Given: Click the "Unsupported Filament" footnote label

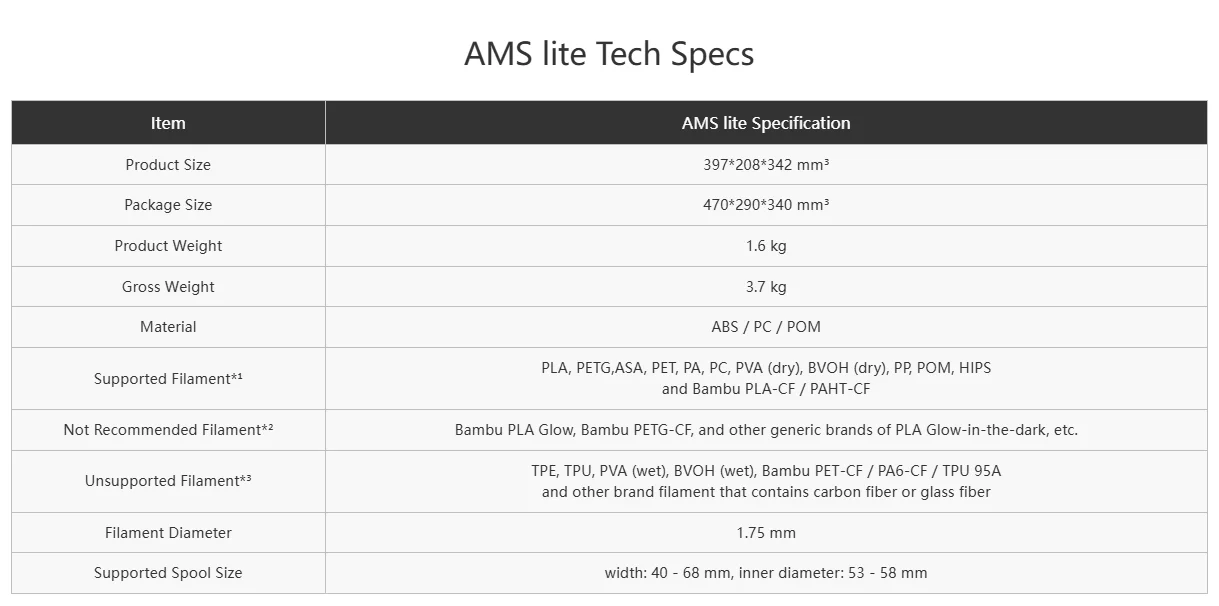Looking at the screenshot, I should [168, 481].
